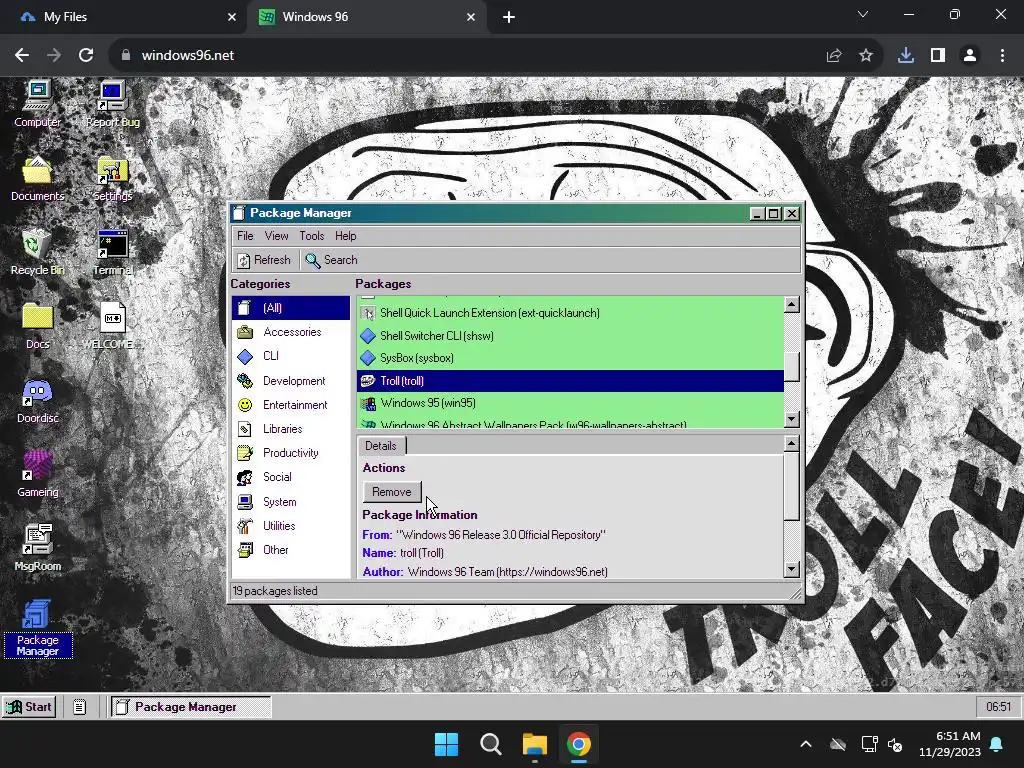This screenshot has width=1024, height=768.
Task: Click the share page icon
Action: pyautogui.click(x=834, y=56)
